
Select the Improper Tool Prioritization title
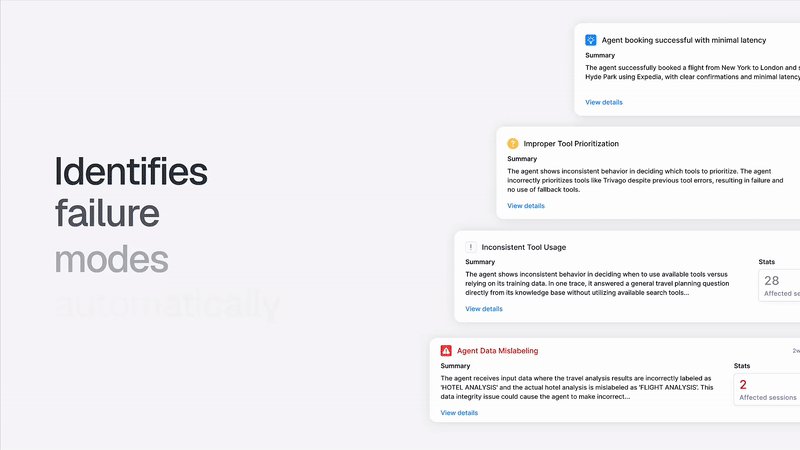[x=571, y=143]
